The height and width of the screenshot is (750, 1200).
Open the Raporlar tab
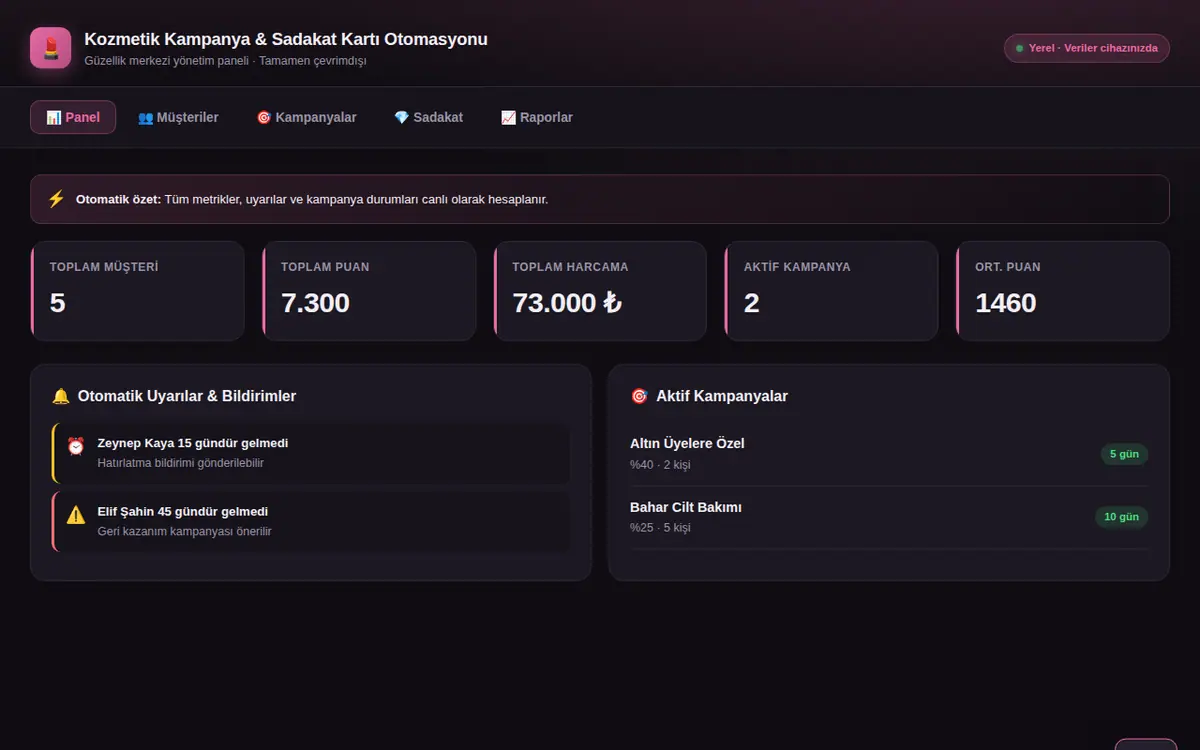click(x=537, y=117)
